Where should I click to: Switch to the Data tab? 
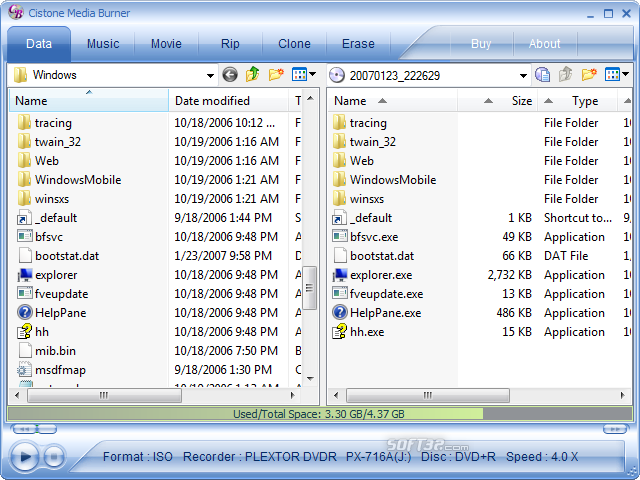pos(39,44)
